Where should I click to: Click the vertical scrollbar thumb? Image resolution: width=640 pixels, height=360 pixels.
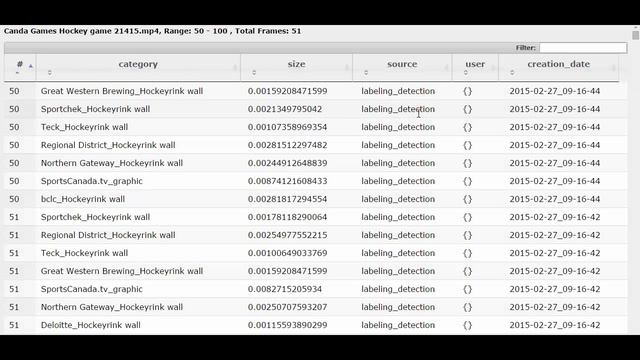636,35
